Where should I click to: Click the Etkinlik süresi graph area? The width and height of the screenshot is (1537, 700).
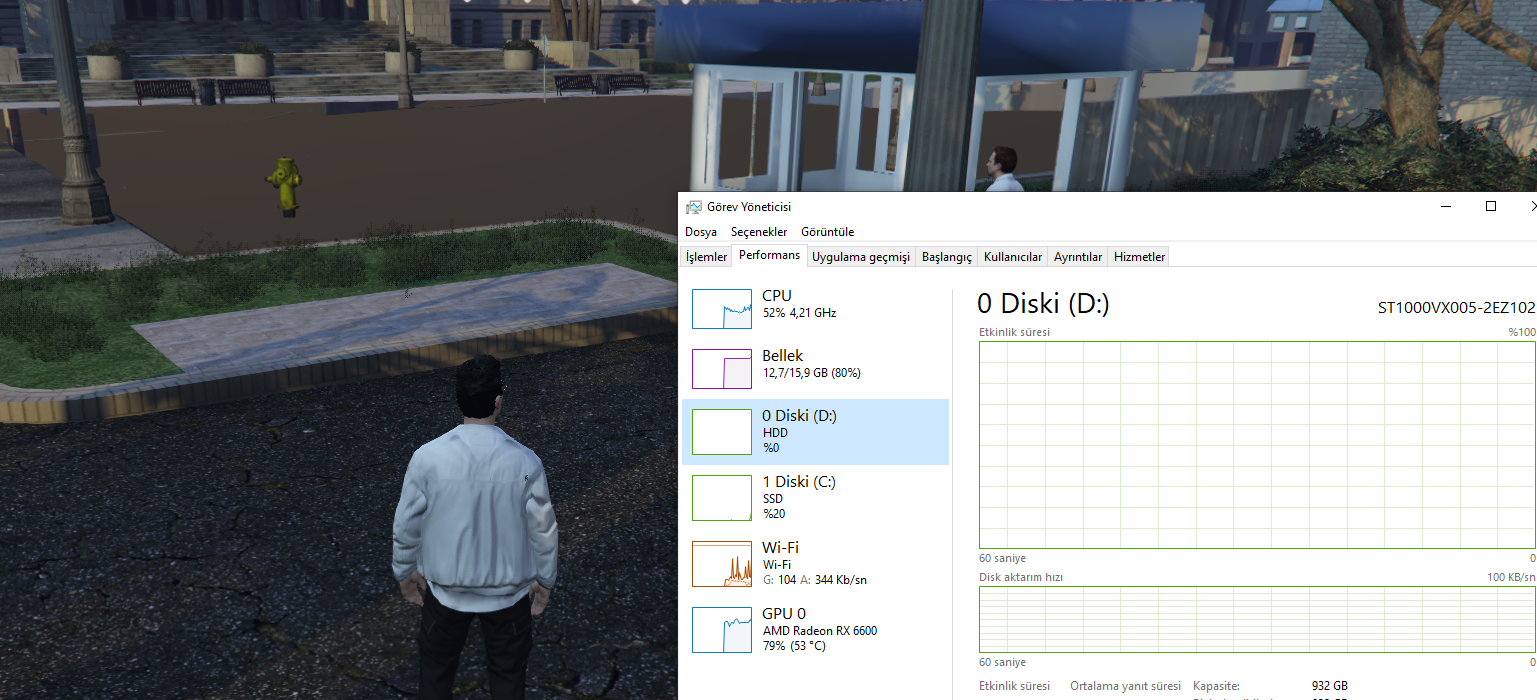pos(1257,445)
